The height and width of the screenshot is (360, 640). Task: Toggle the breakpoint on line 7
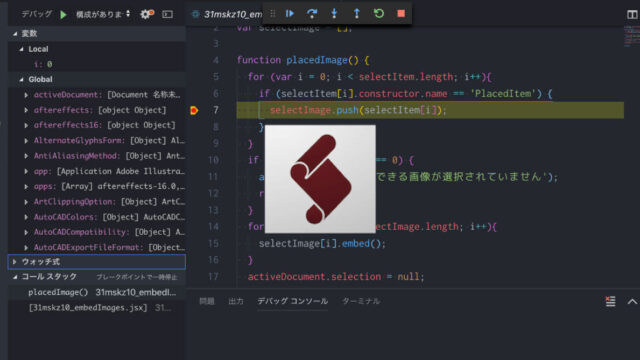click(x=194, y=110)
